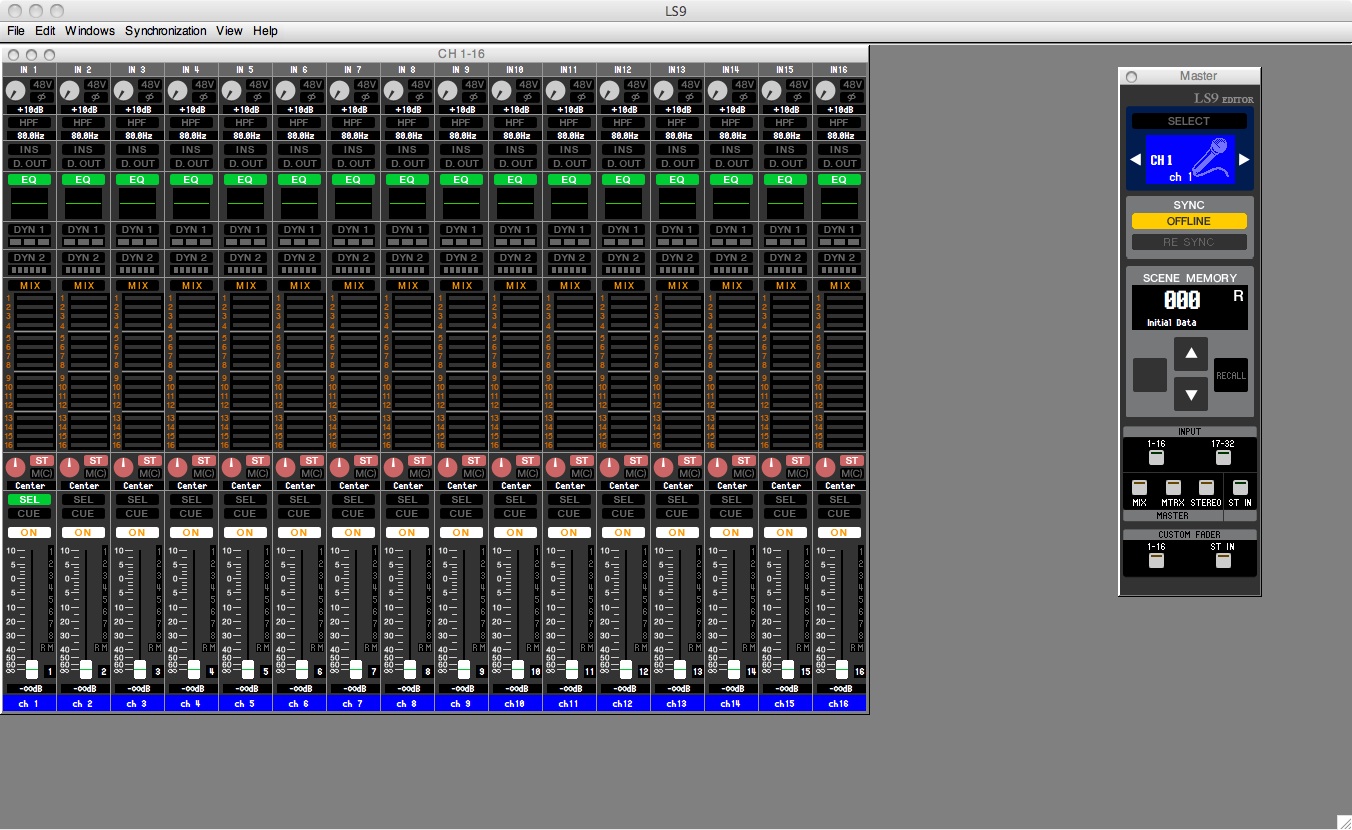Click the head amp gain knob on IN 16
1352x830 pixels.
(825, 91)
